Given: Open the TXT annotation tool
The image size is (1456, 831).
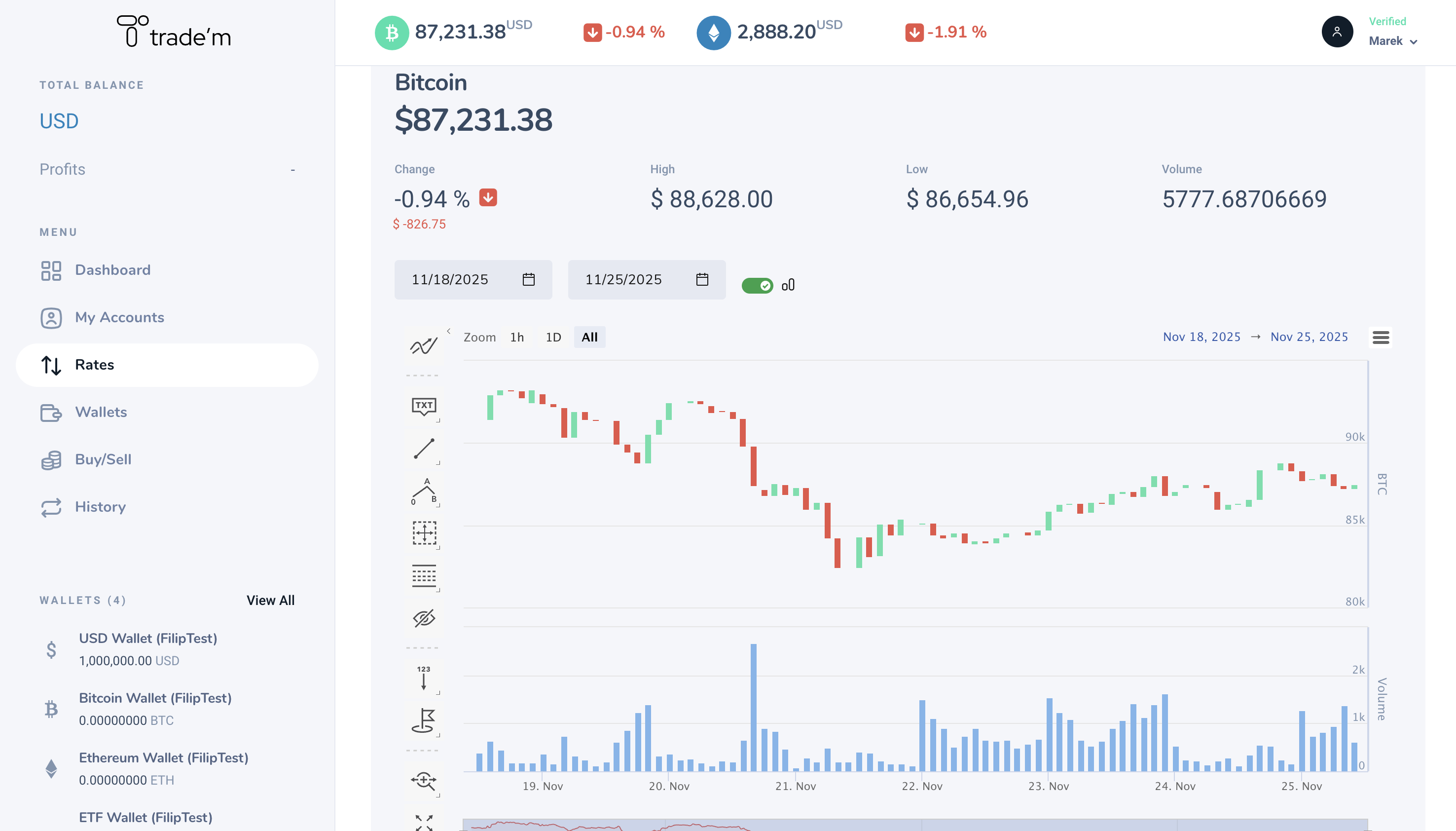Looking at the screenshot, I should click(424, 406).
